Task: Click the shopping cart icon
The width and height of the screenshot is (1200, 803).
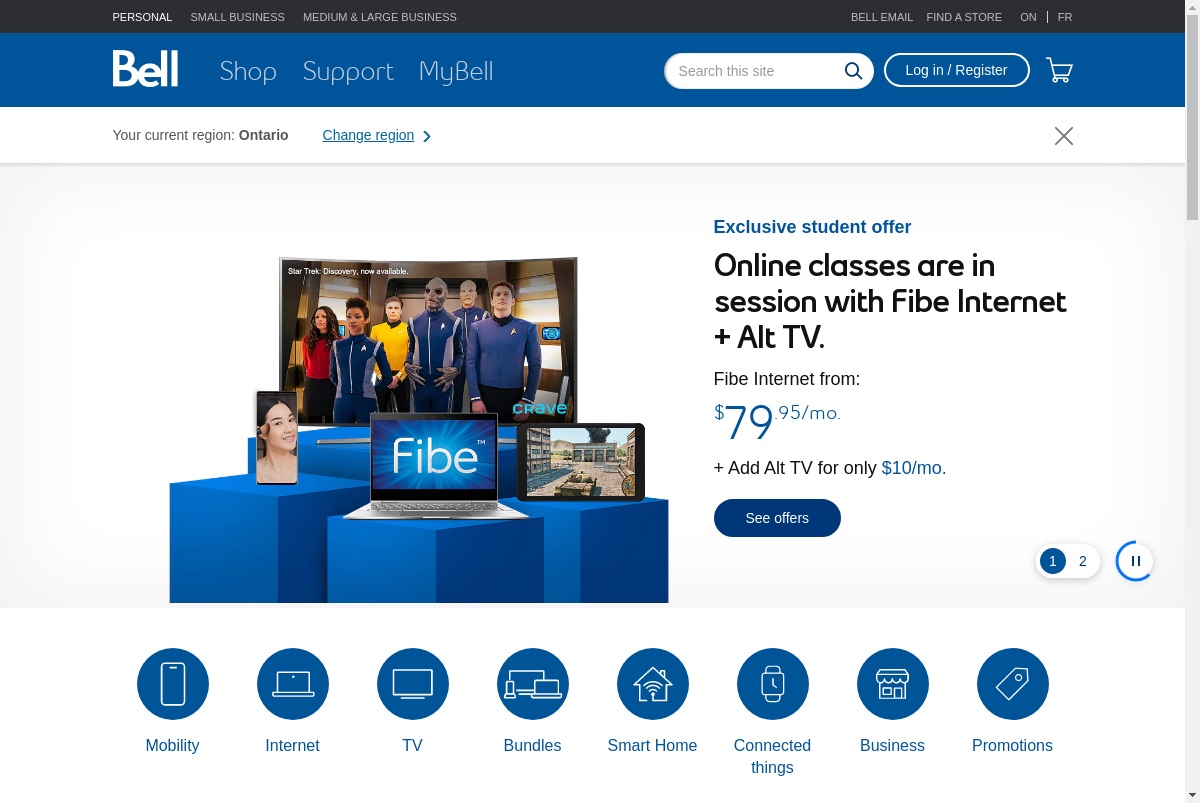Action: (1059, 70)
